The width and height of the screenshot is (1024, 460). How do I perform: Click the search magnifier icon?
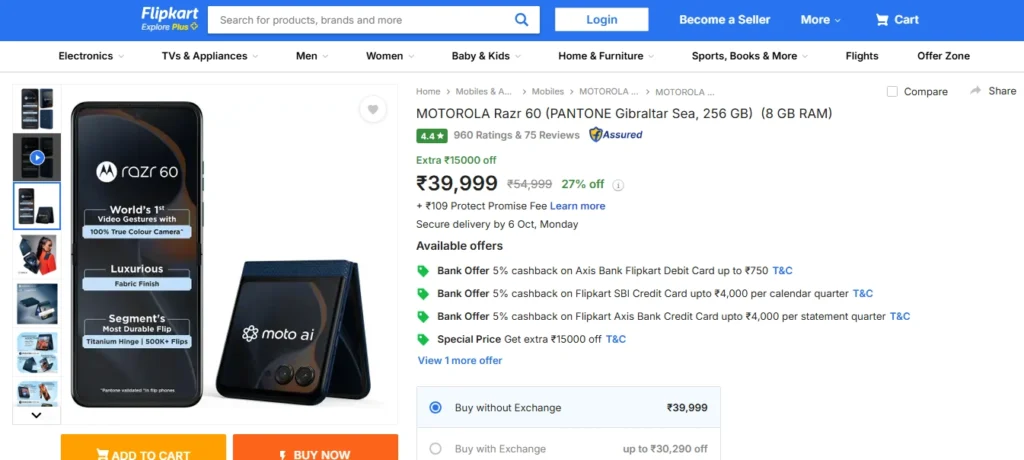coord(521,19)
